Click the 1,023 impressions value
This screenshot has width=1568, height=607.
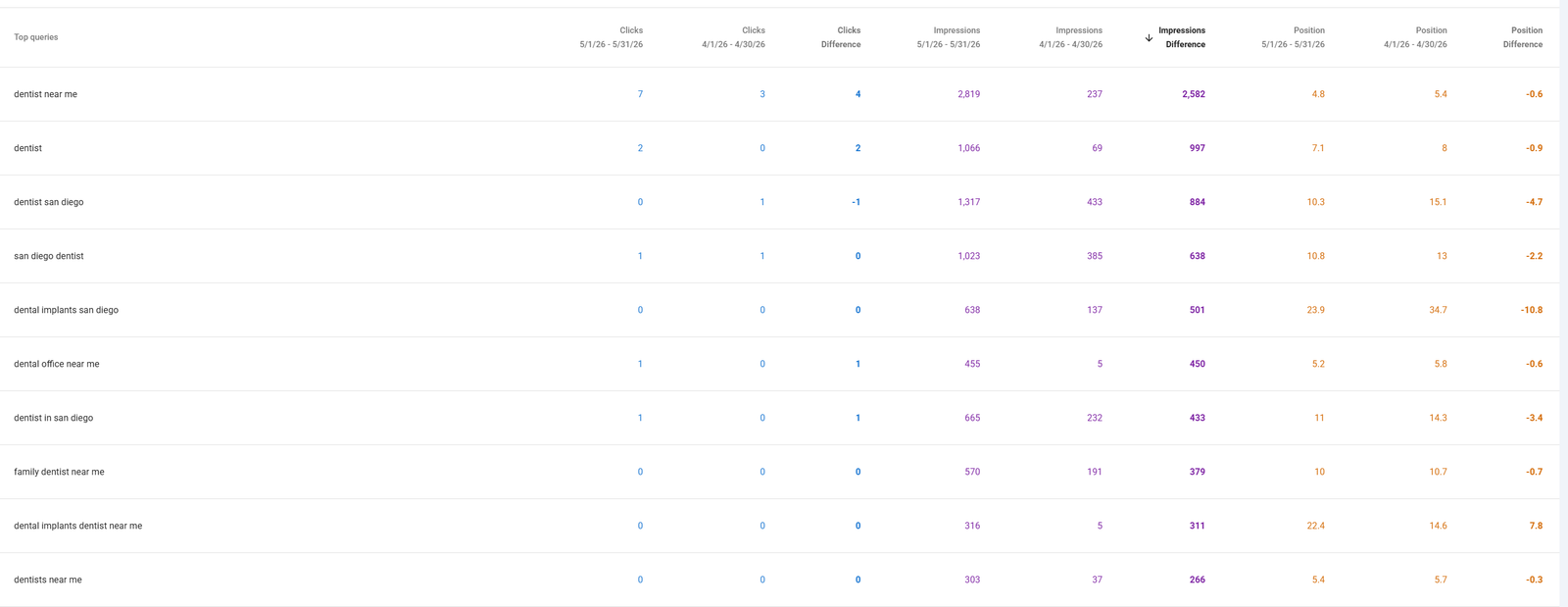click(x=968, y=256)
